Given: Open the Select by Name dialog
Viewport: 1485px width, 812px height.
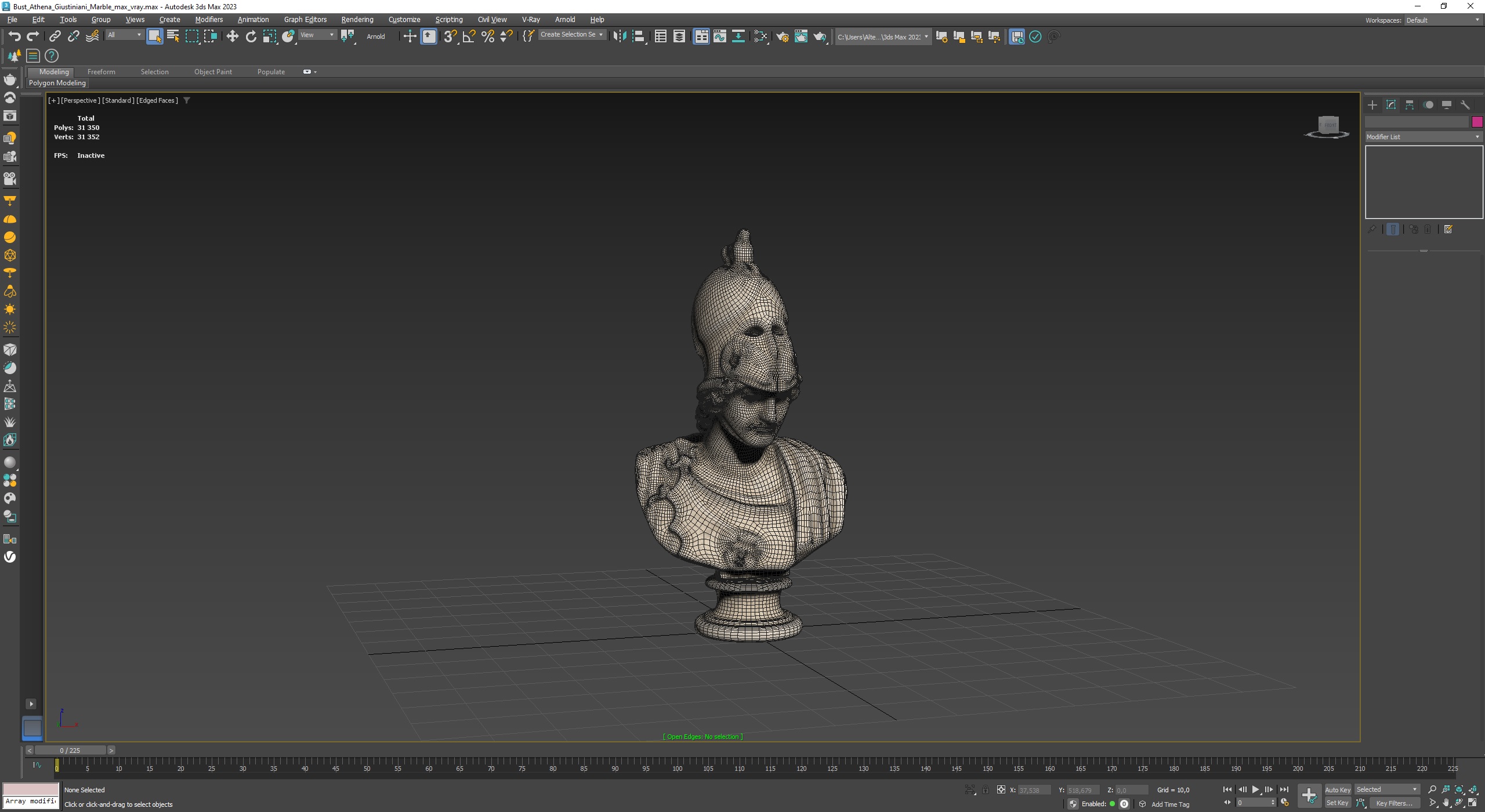Looking at the screenshot, I should (173, 37).
